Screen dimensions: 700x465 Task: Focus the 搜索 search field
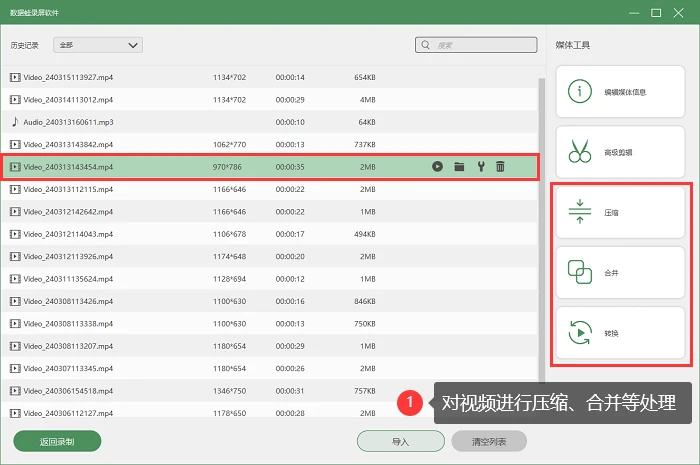[476, 45]
